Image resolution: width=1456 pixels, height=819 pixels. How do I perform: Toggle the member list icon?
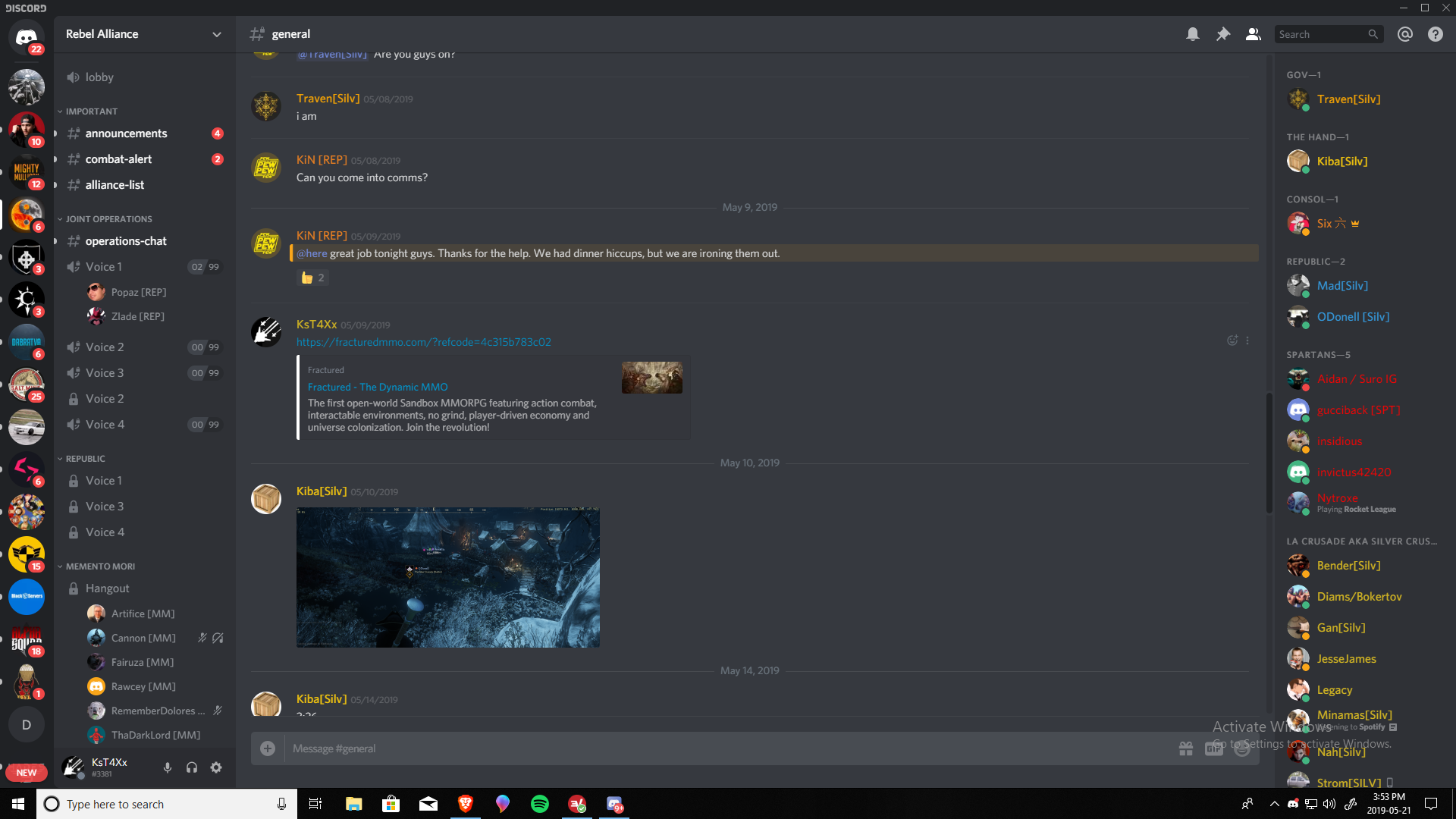tap(1253, 34)
